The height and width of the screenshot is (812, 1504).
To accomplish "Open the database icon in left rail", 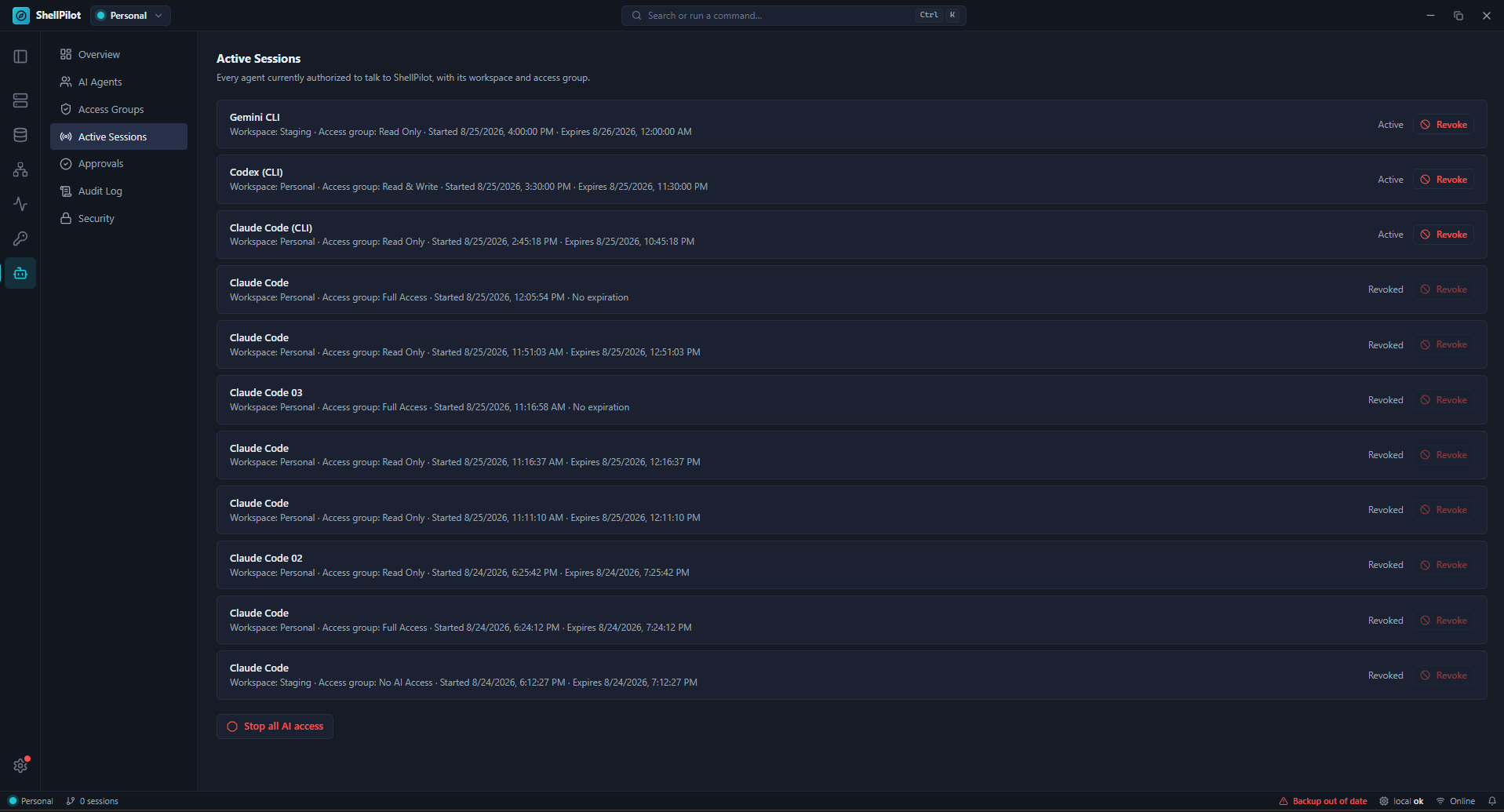I will click(x=20, y=135).
